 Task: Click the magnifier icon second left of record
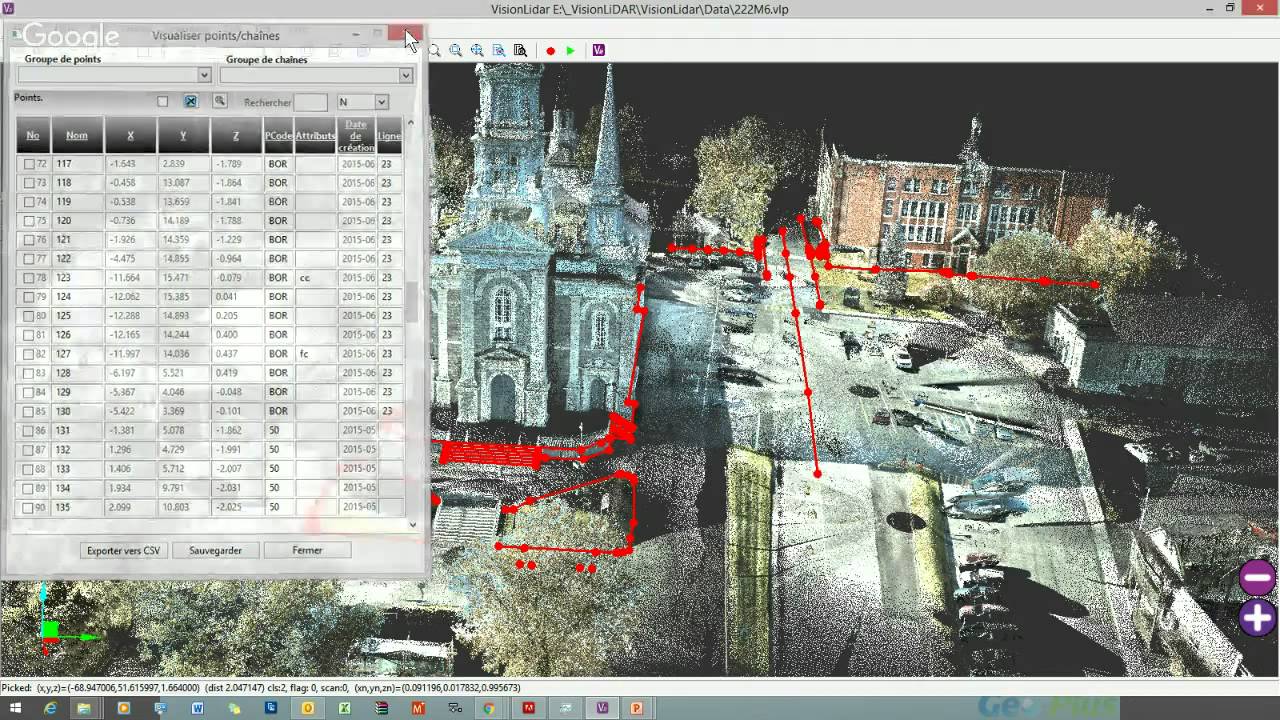point(498,50)
